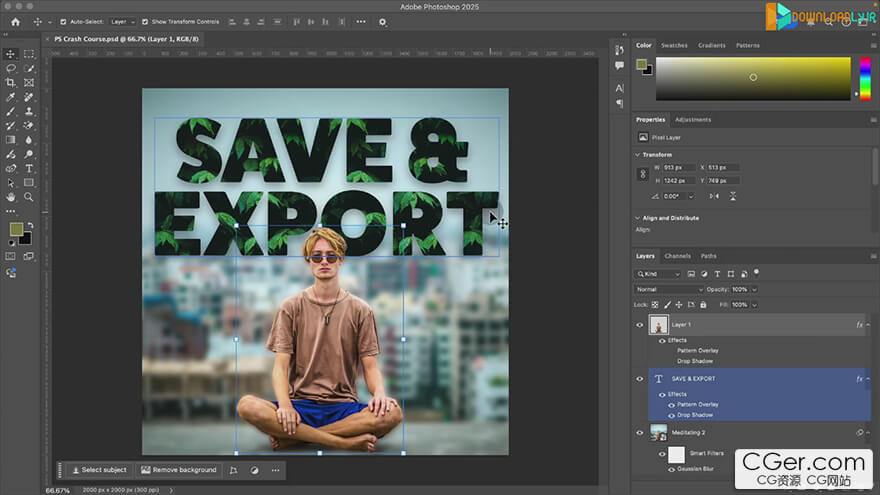
Task: Select the Eyedropper tool
Action: tap(11, 97)
